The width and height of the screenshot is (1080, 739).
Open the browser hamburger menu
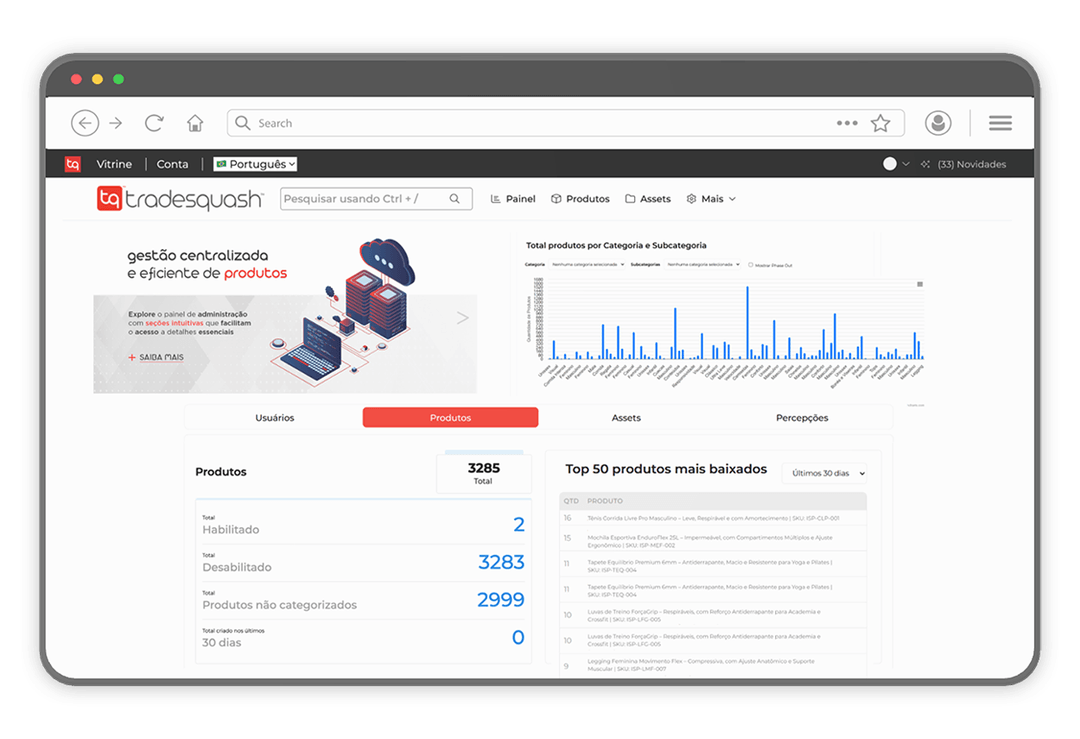1000,123
